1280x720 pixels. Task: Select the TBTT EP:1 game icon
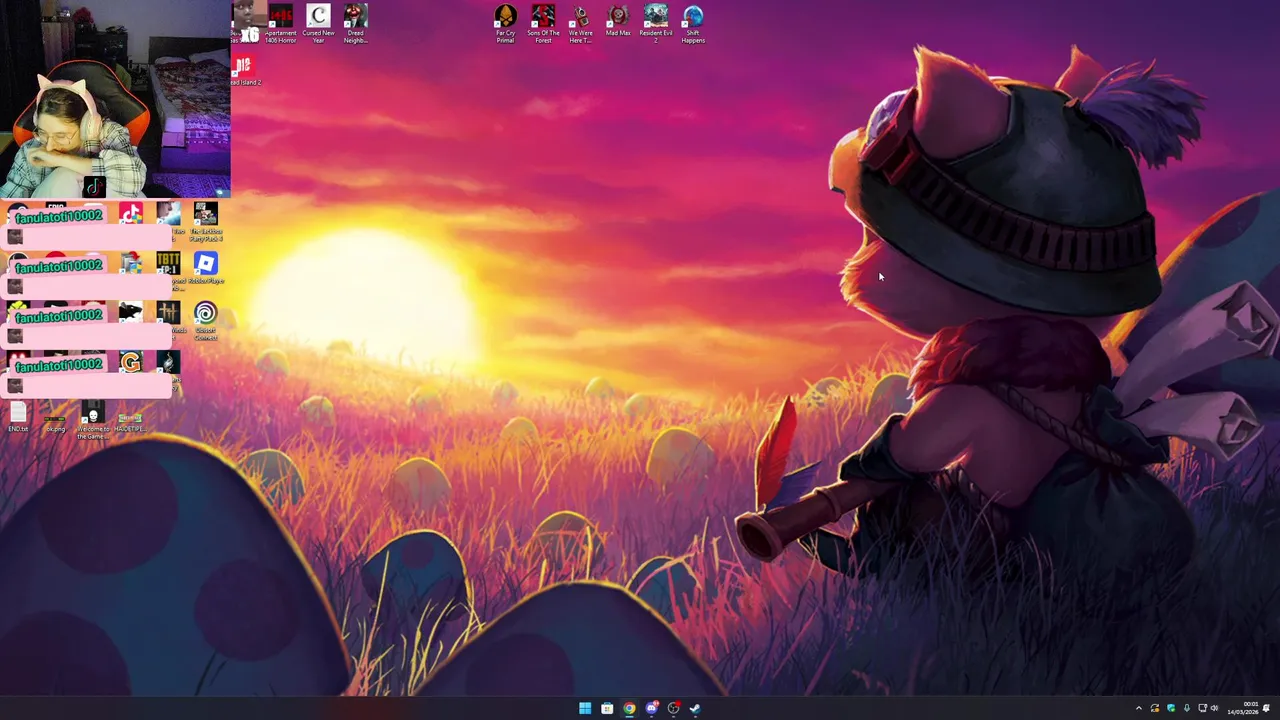pyautogui.click(x=168, y=263)
